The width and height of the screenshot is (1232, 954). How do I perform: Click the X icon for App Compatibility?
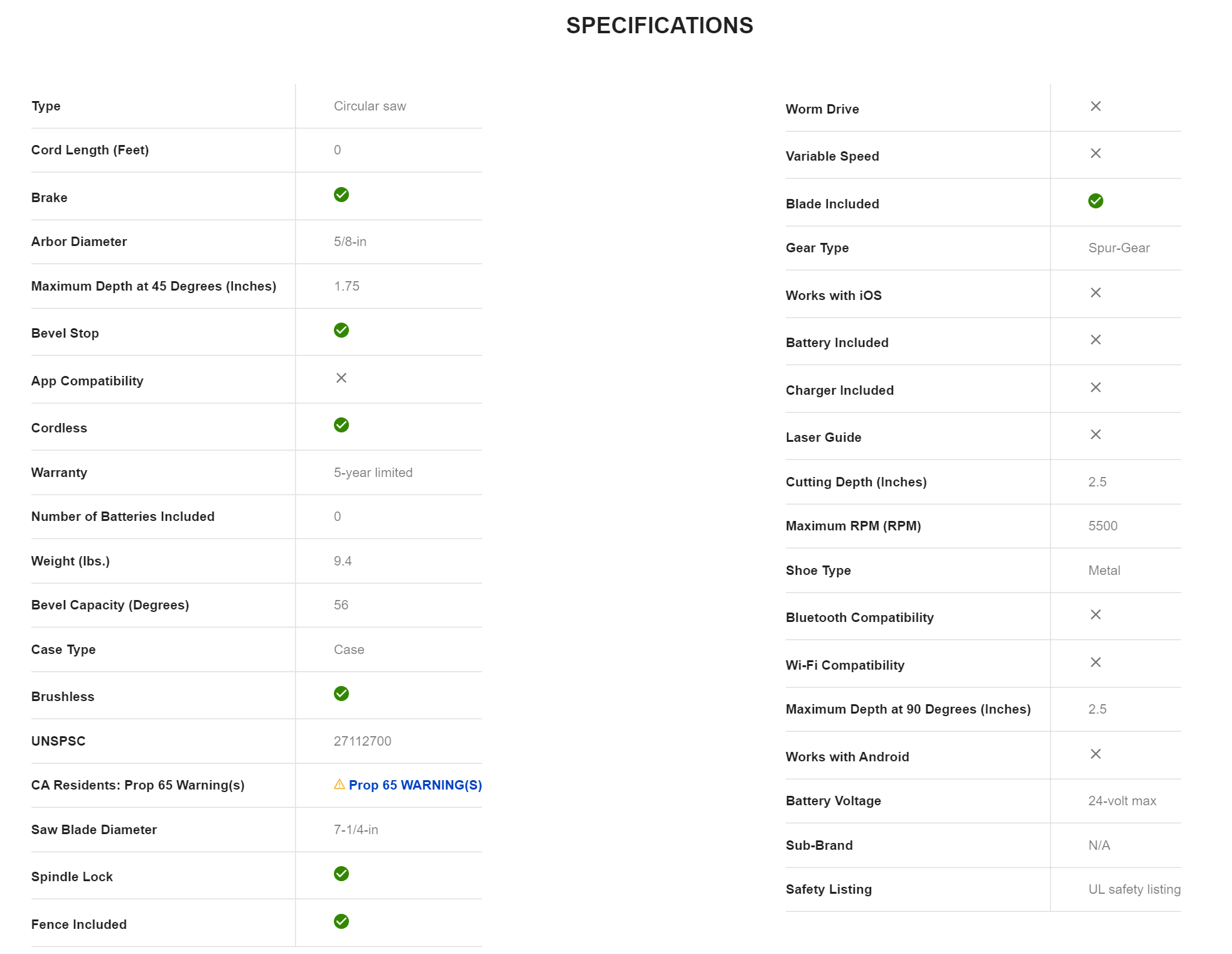(341, 378)
